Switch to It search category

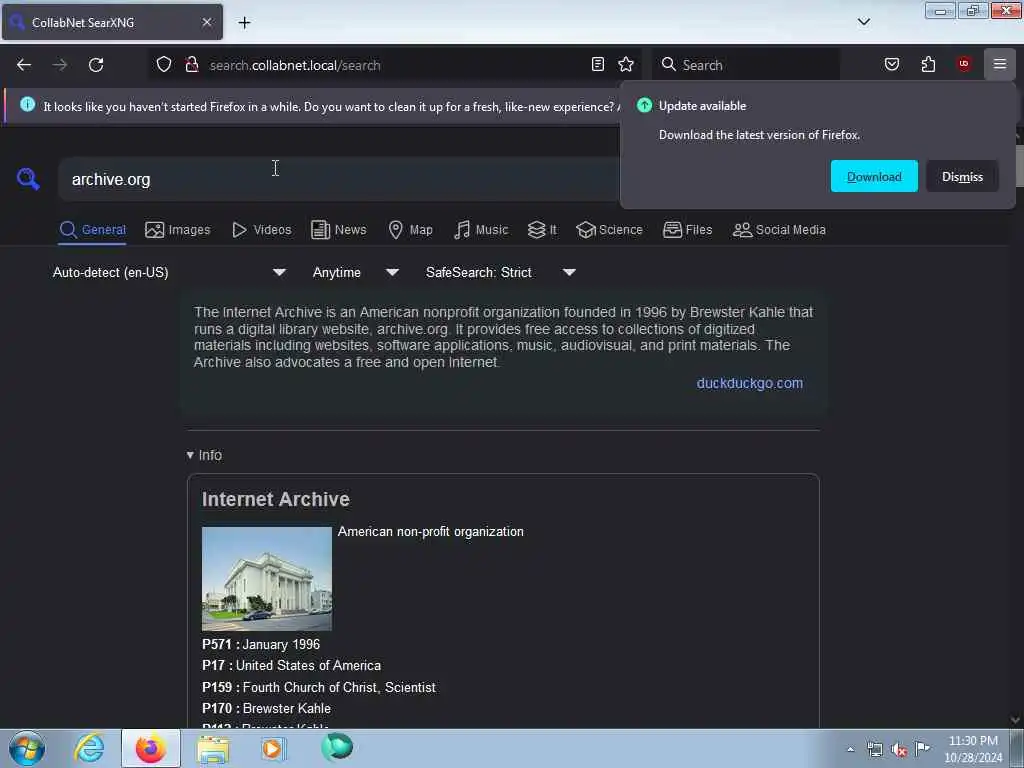[542, 230]
